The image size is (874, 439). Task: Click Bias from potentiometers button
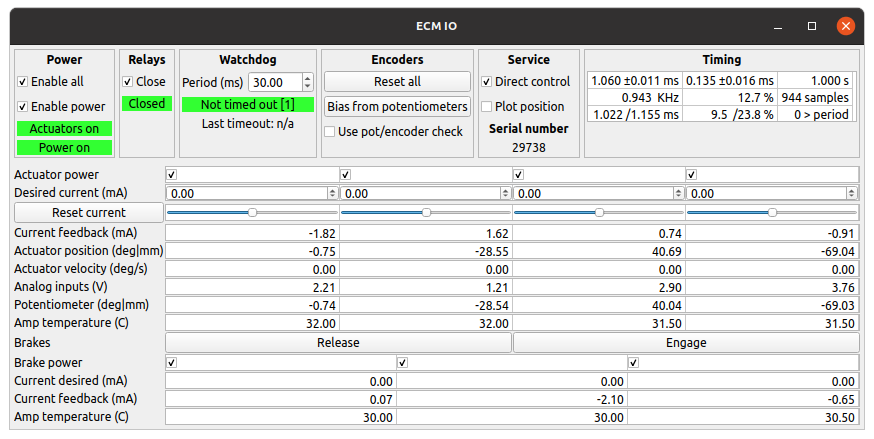tap(397, 106)
